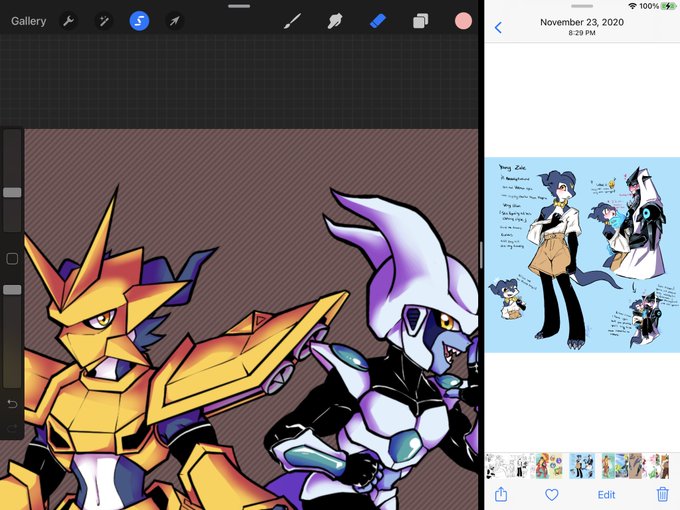Tap the 8:29 PM time label
The width and height of the screenshot is (680, 510).
582,33
